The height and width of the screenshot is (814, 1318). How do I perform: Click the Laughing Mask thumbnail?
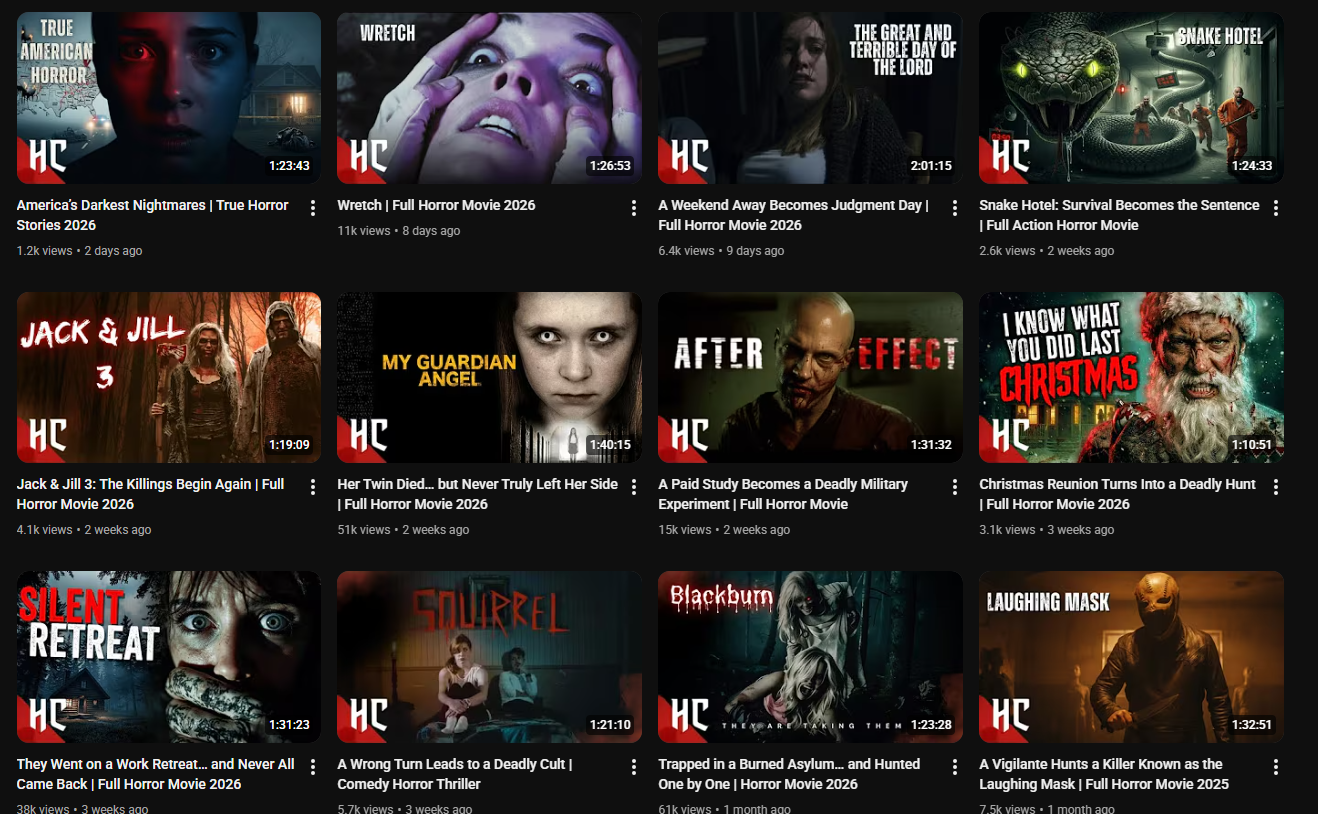(x=1131, y=657)
